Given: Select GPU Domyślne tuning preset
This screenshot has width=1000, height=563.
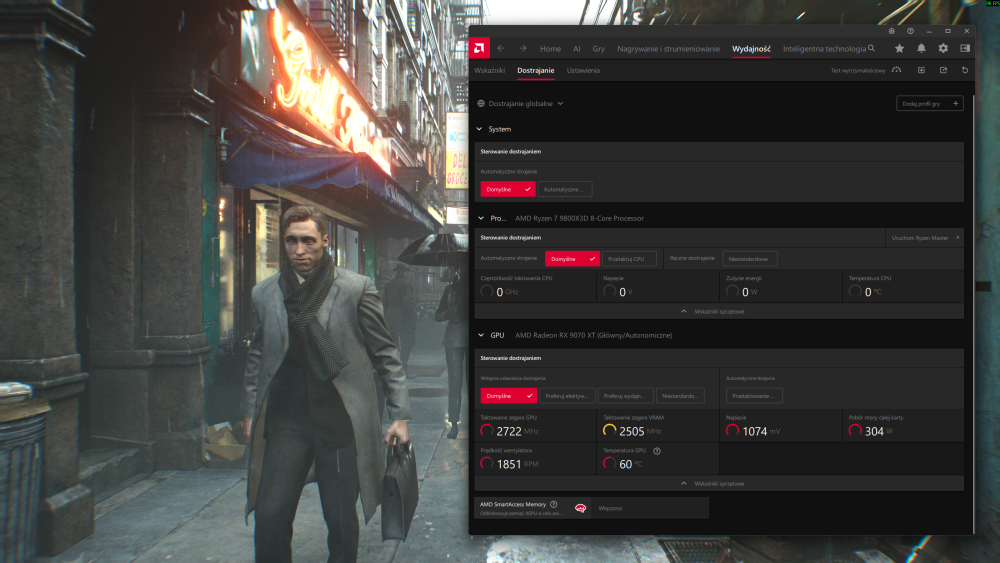Looking at the screenshot, I should point(508,396).
